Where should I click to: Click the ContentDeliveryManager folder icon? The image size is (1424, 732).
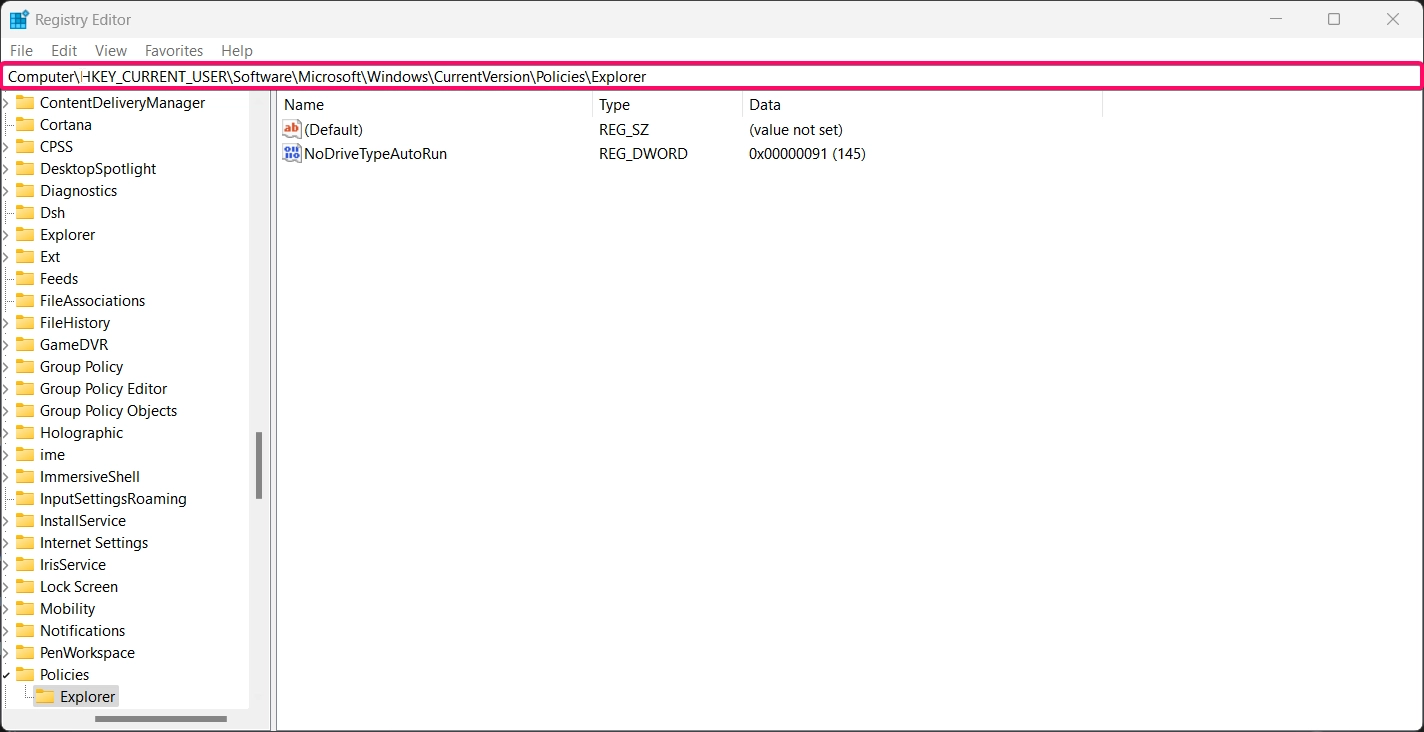[x=25, y=102]
